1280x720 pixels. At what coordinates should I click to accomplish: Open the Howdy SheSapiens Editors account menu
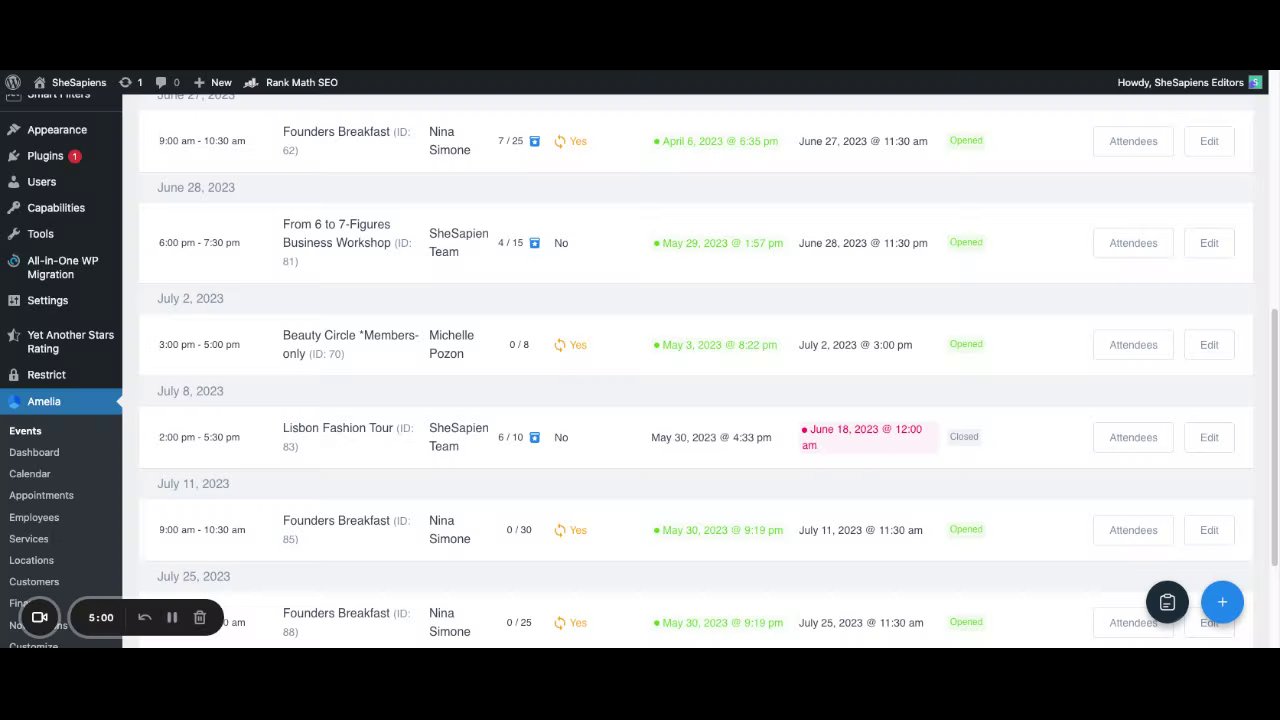click(1190, 82)
